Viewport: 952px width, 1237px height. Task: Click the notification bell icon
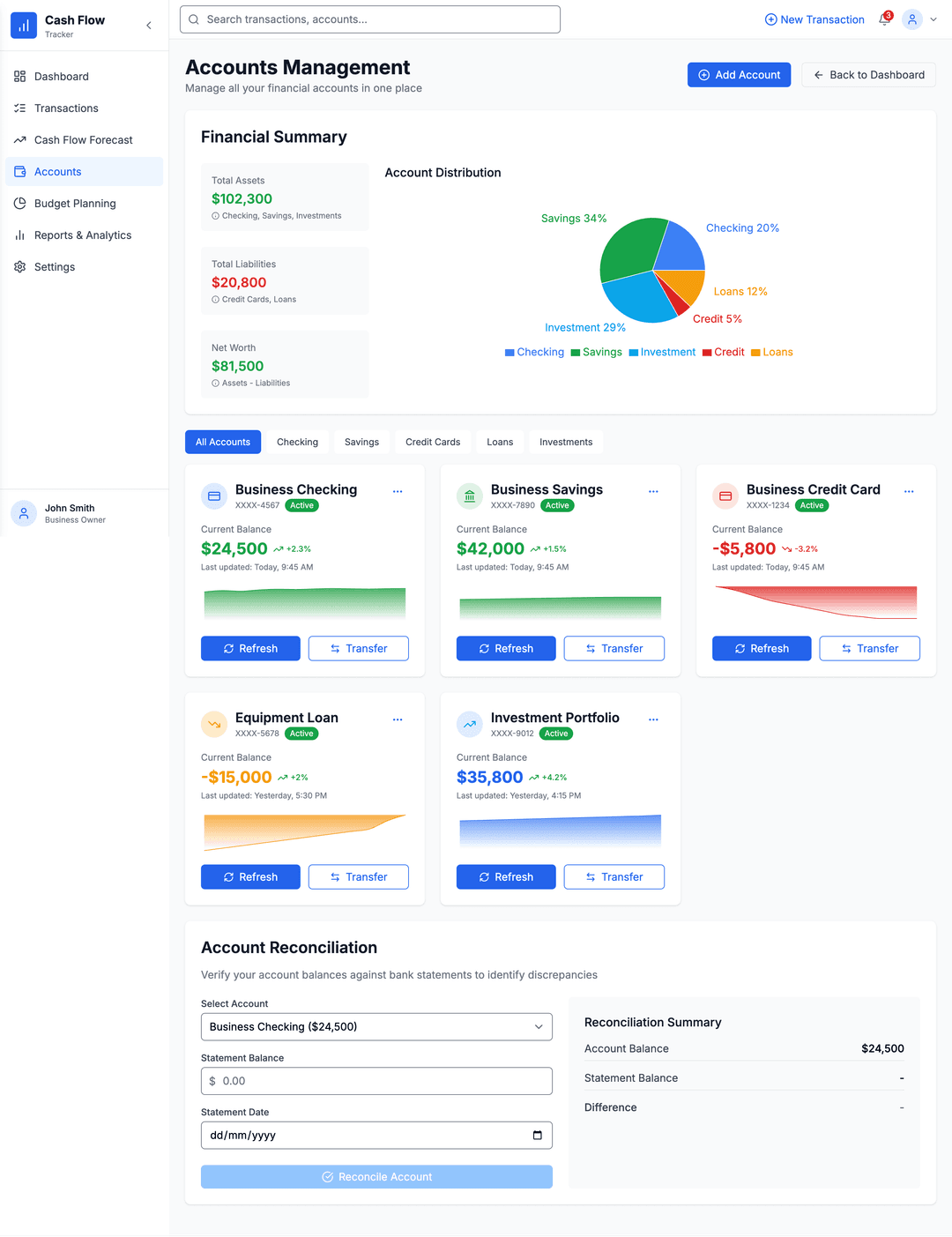[882, 19]
